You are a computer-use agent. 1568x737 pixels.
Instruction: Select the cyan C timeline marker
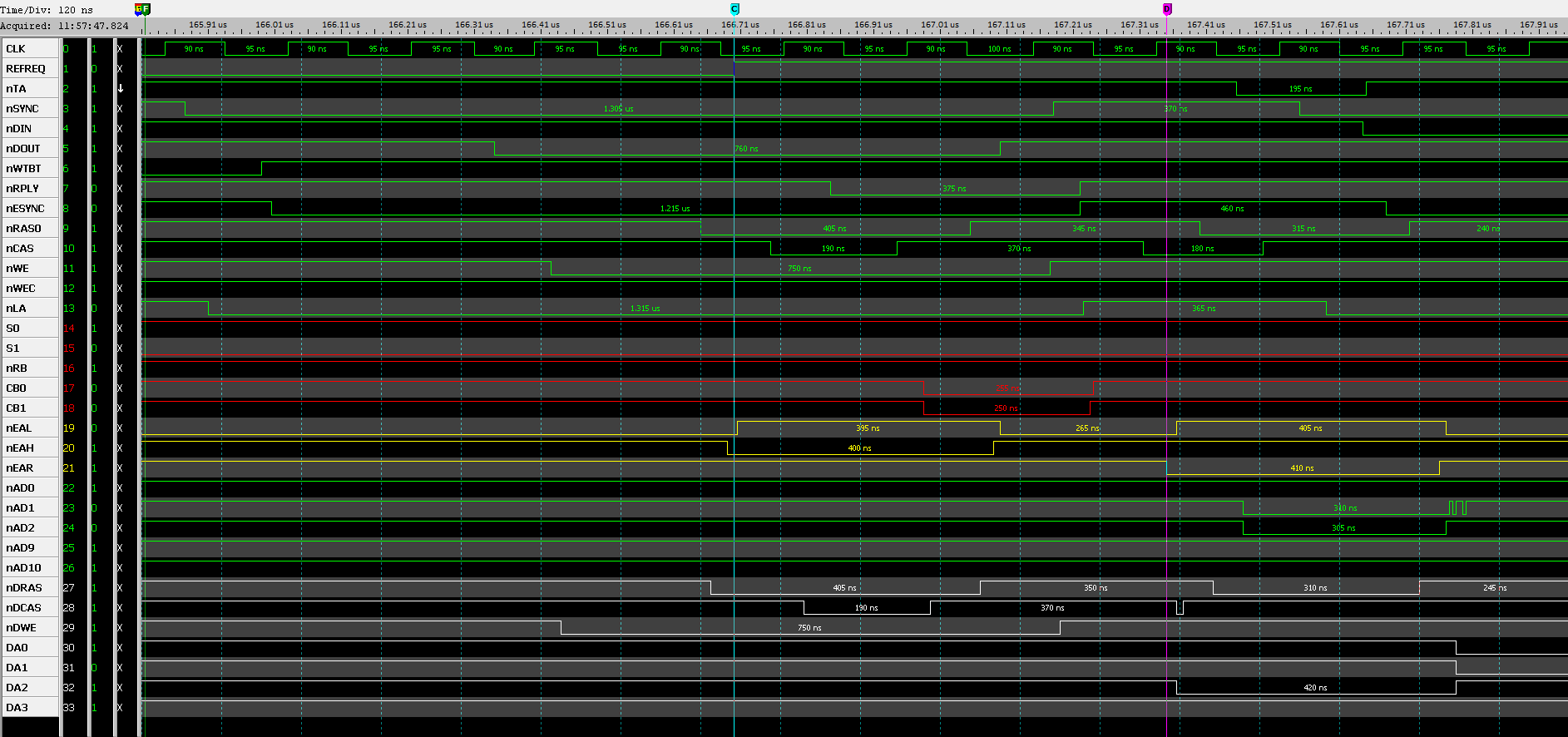coord(735,9)
